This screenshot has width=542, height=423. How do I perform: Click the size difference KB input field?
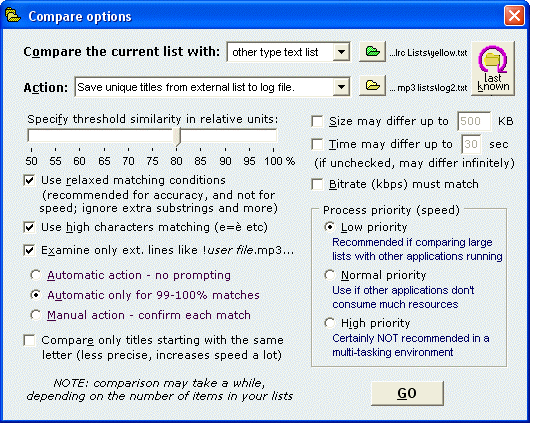click(x=474, y=121)
